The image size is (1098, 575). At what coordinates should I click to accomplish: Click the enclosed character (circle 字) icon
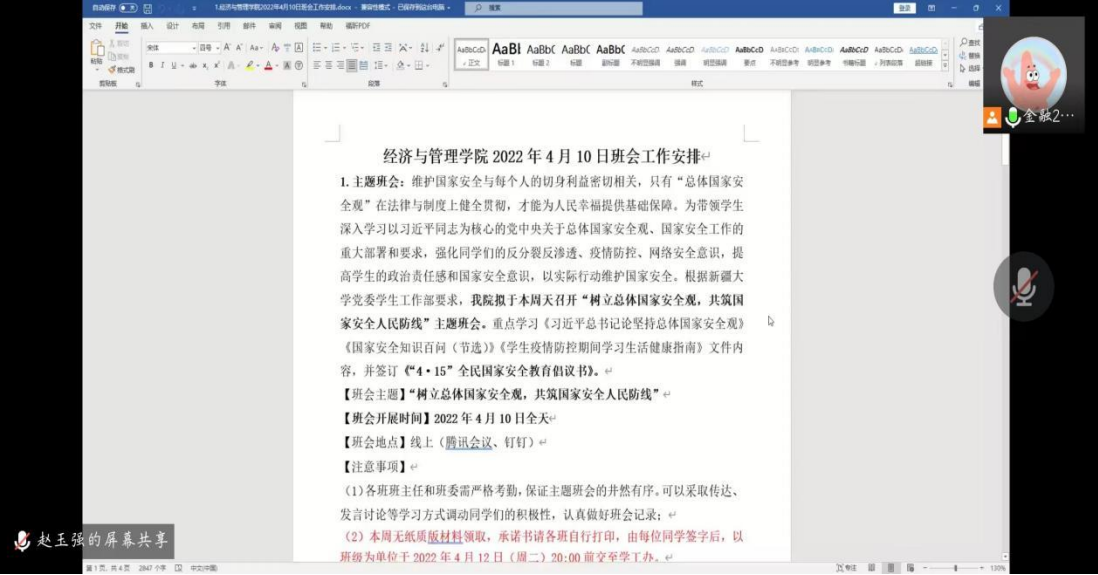pos(299,65)
